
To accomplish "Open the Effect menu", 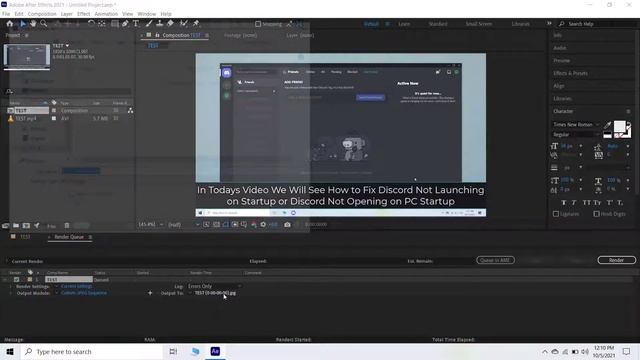I will 83,14.
